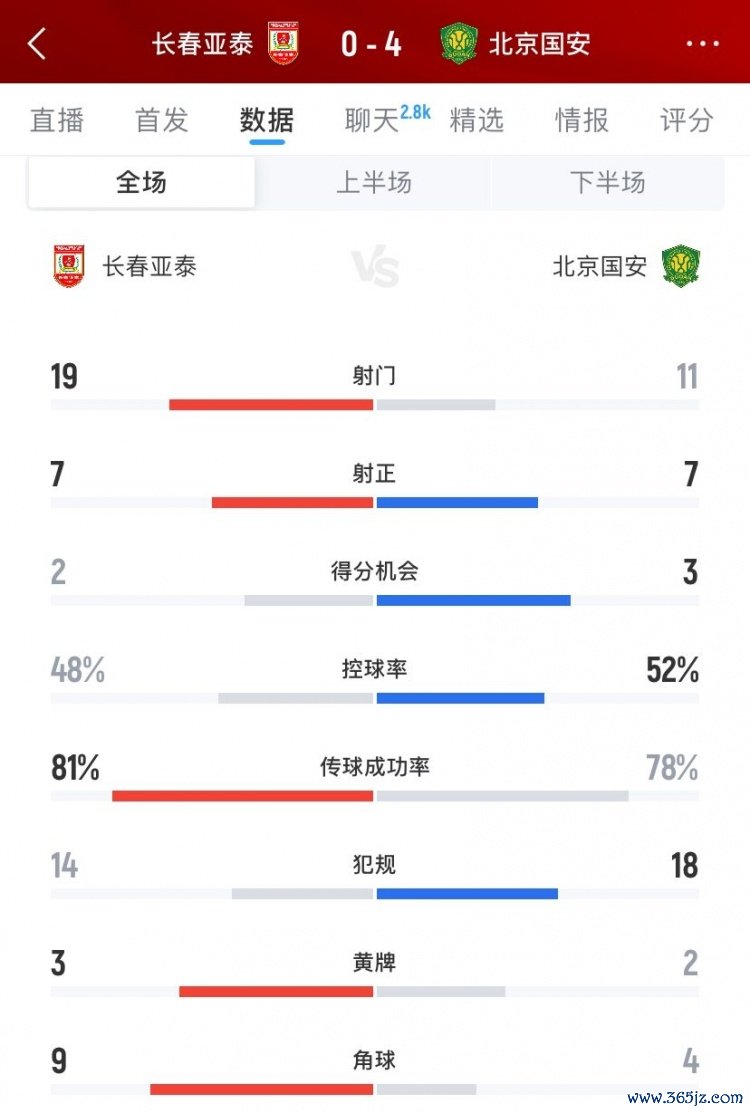Show 下半场 second-half statistics
The width and height of the screenshot is (750, 1113).
(x=607, y=183)
